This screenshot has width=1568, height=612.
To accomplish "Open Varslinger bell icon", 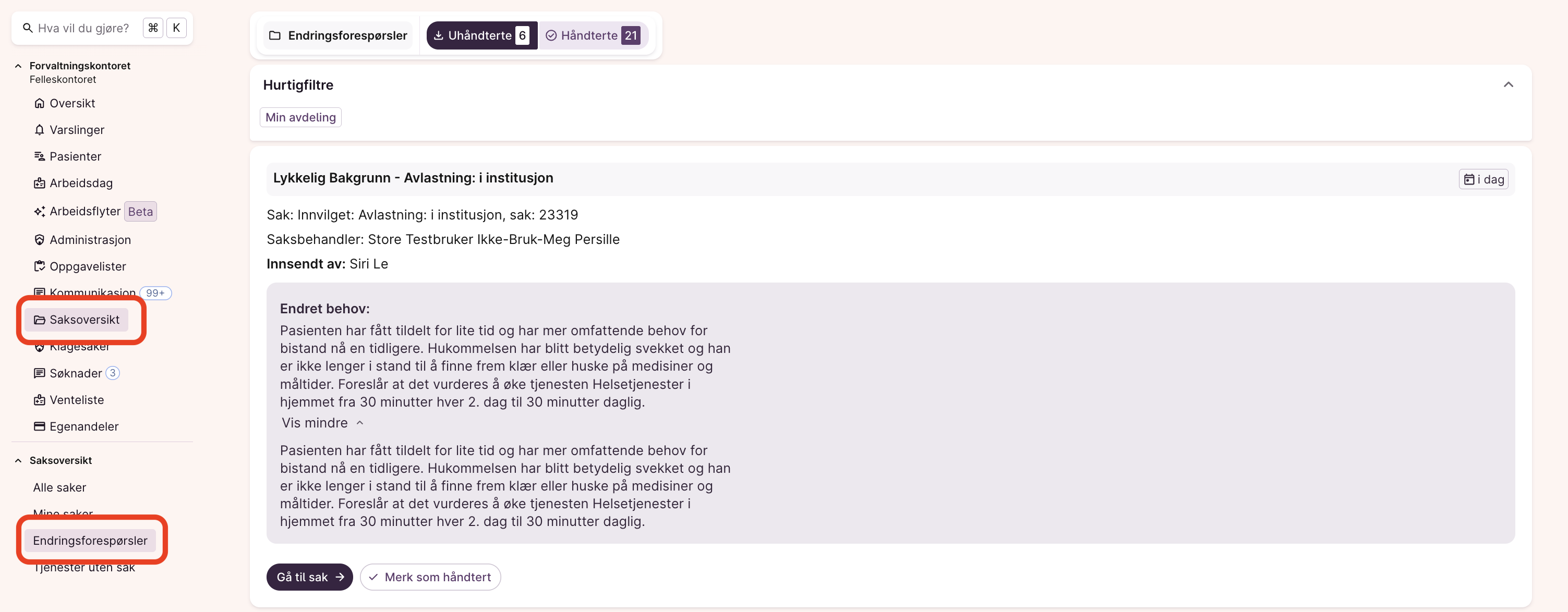I will [39, 130].
